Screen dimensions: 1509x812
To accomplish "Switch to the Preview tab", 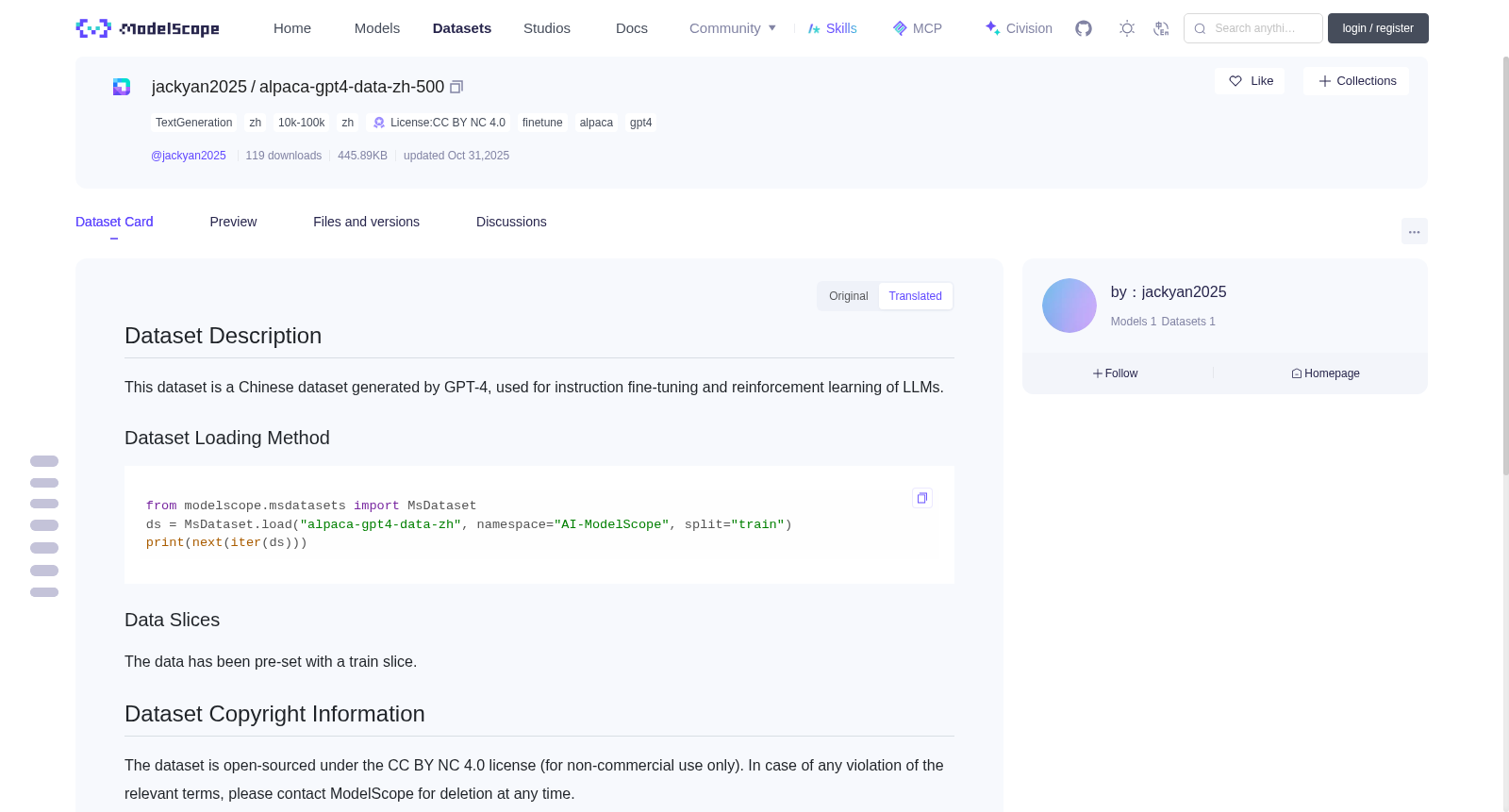I will [x=233, y=222].
